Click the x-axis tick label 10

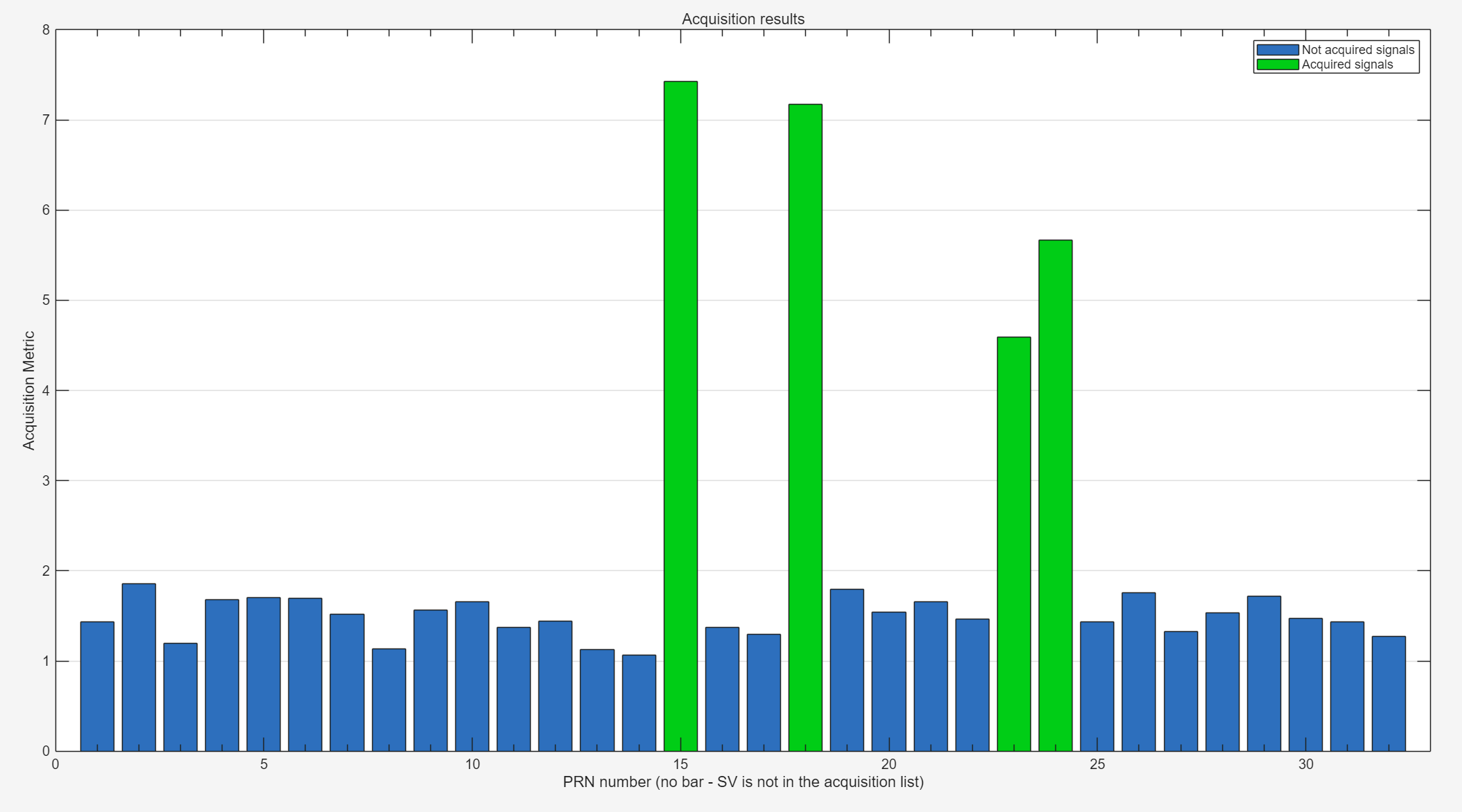472,764
